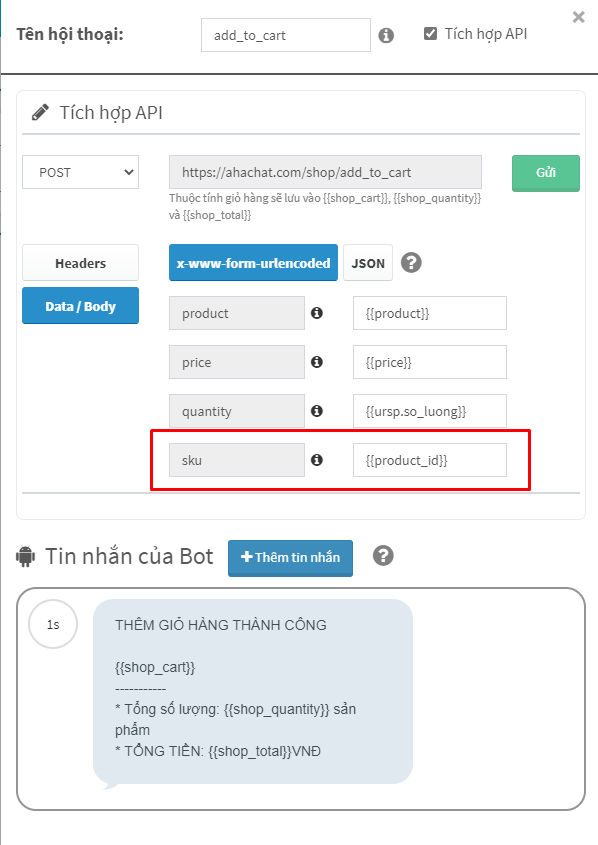Click info icon beside quantity field
Viewport: 598px width, 845px height.
click(317, 411)
